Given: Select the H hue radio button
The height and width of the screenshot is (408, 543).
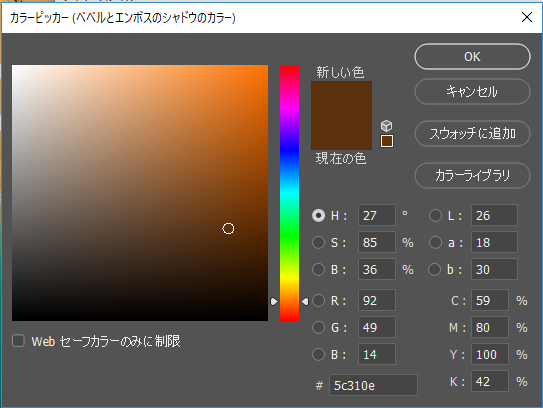Looking at the screenshot, I should (318, 215).
